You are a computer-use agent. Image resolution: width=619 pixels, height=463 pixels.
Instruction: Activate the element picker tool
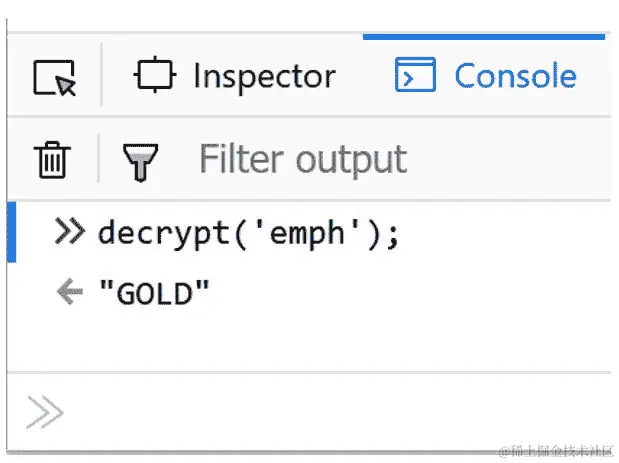point(54,77)
